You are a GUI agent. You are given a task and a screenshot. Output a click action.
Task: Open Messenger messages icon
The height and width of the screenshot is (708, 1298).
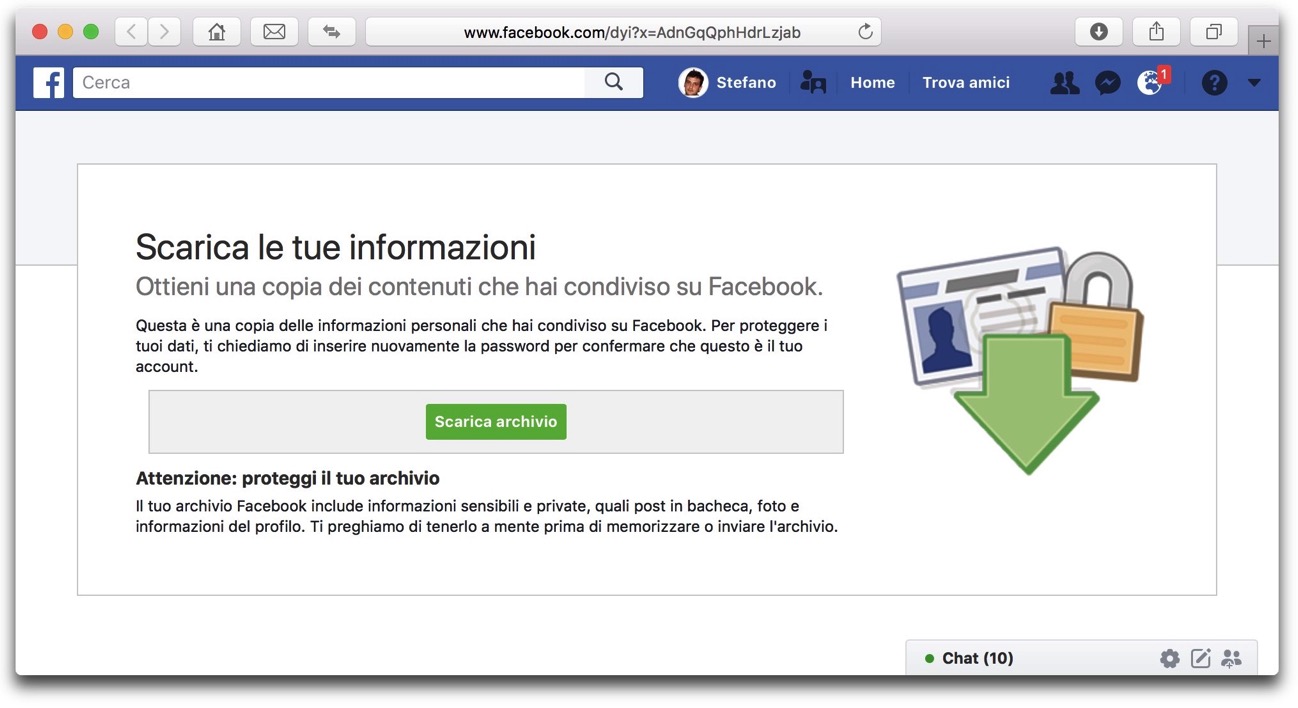coord(1108,83)
